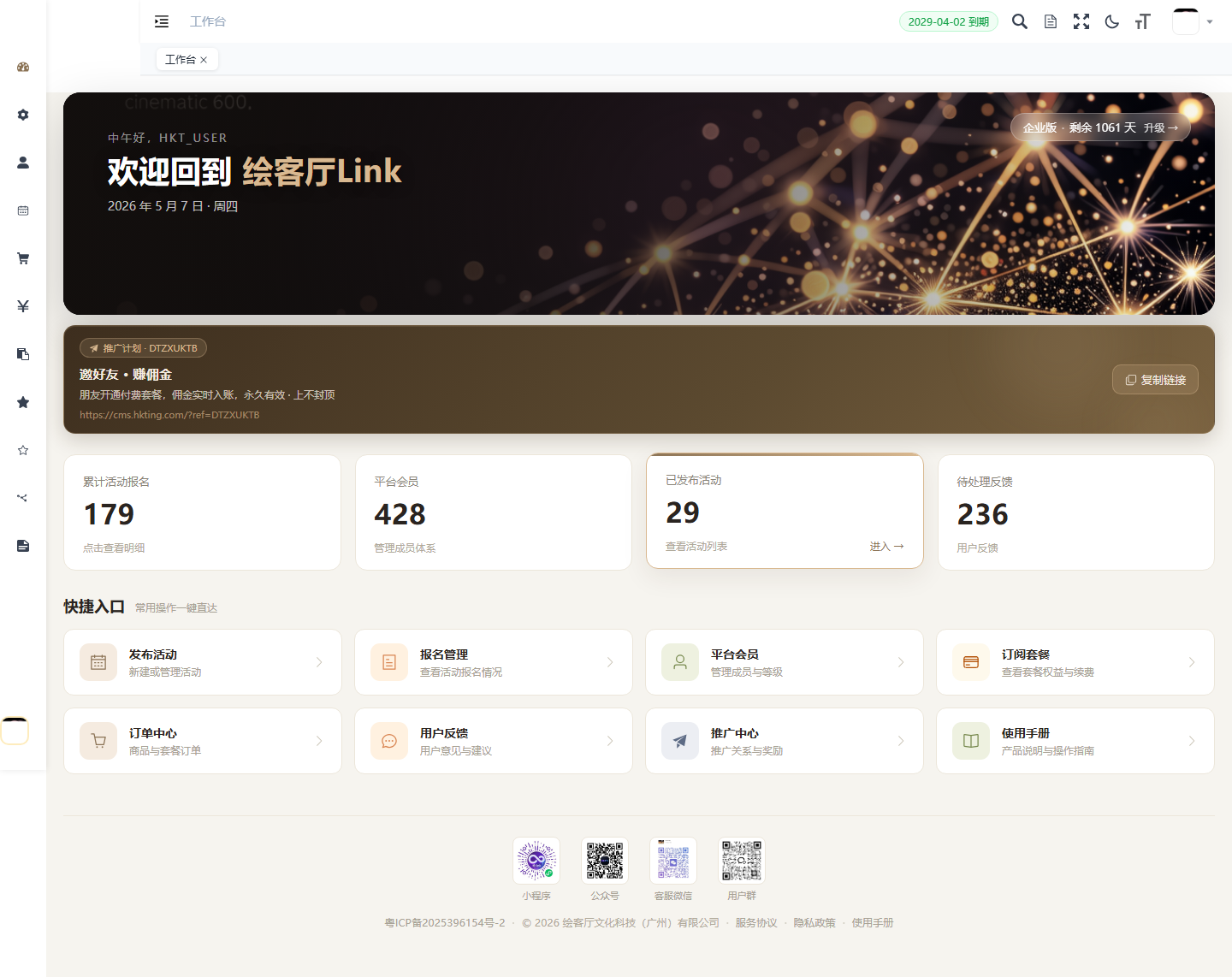Open the 待处理反馈 236 stat card
The height and width of the screenshot is (977, 1232).
[1076, 512]
